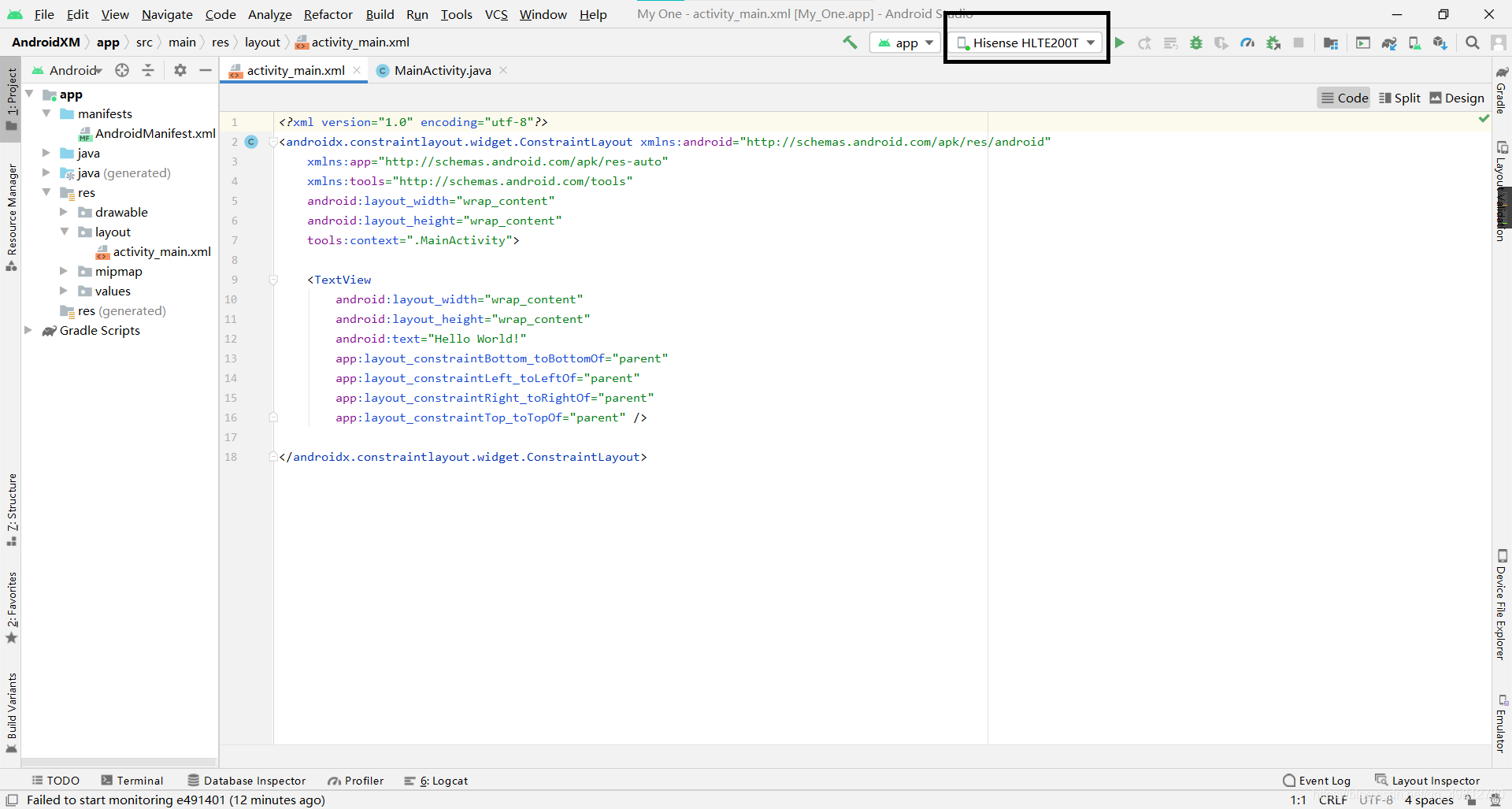Select AndroidManifest.xml in project tree
1512x809 pixels.
click(146, 133)
